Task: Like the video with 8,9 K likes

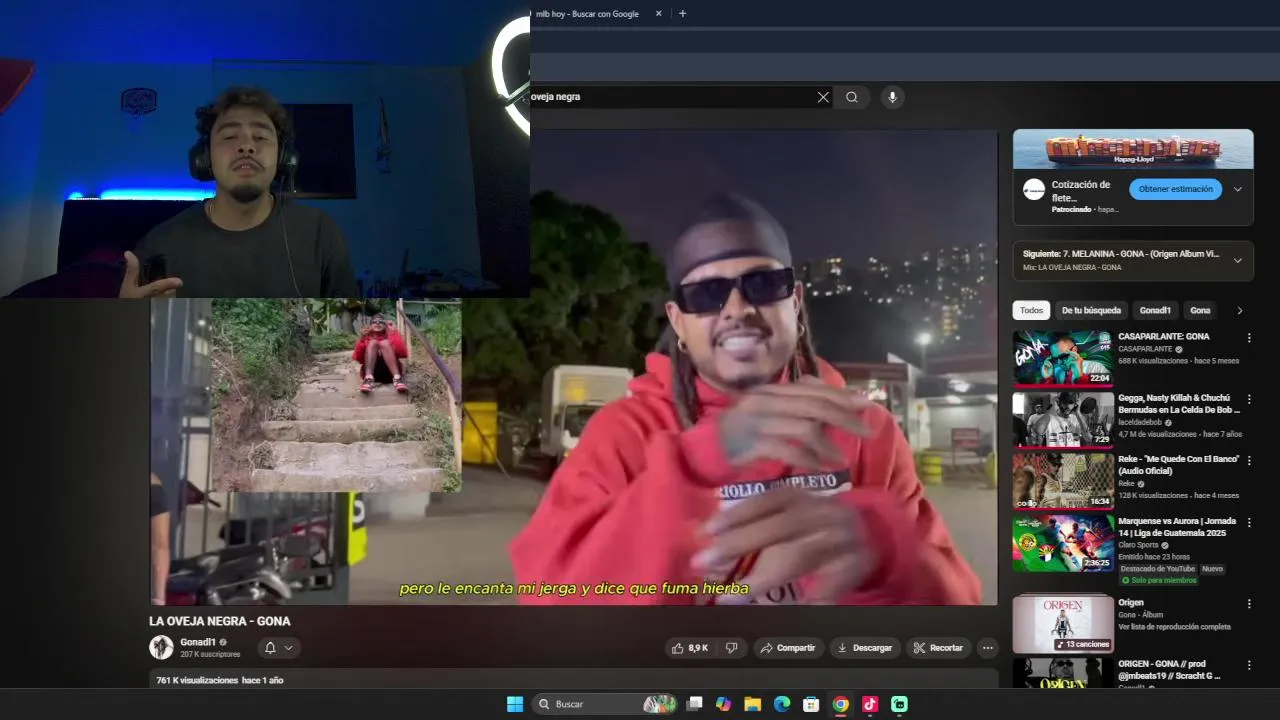Action: click(x=689, y=648)
